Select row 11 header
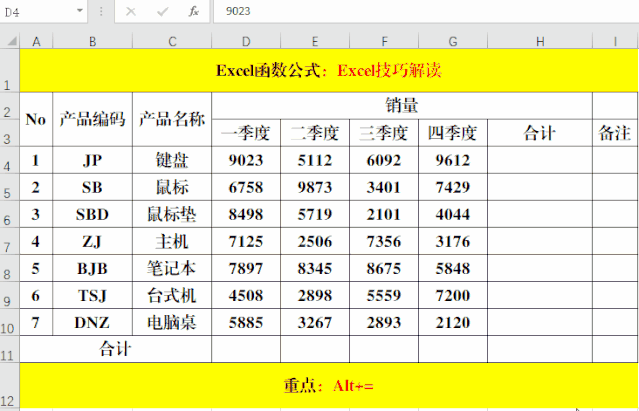The image size is (639, 411). (10, 350)
